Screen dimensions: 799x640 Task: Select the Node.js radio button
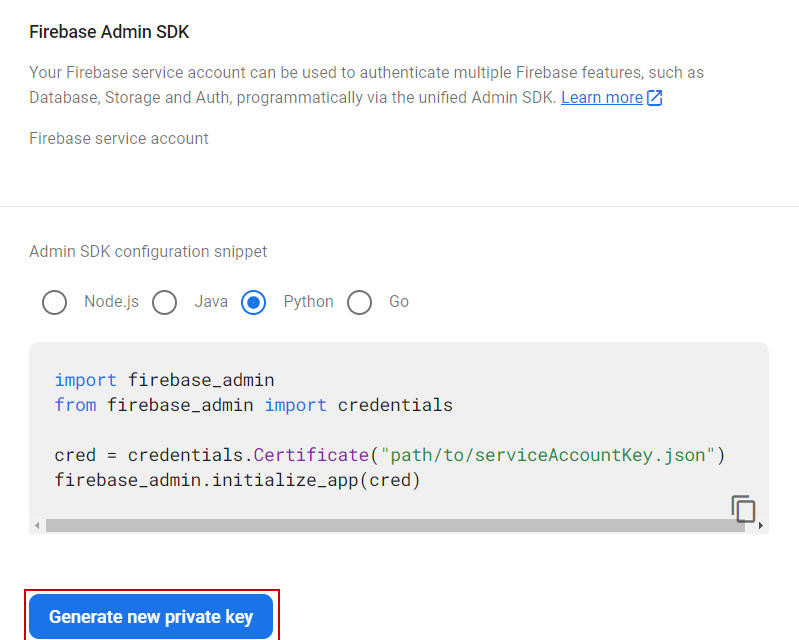(x=55, y=302)
